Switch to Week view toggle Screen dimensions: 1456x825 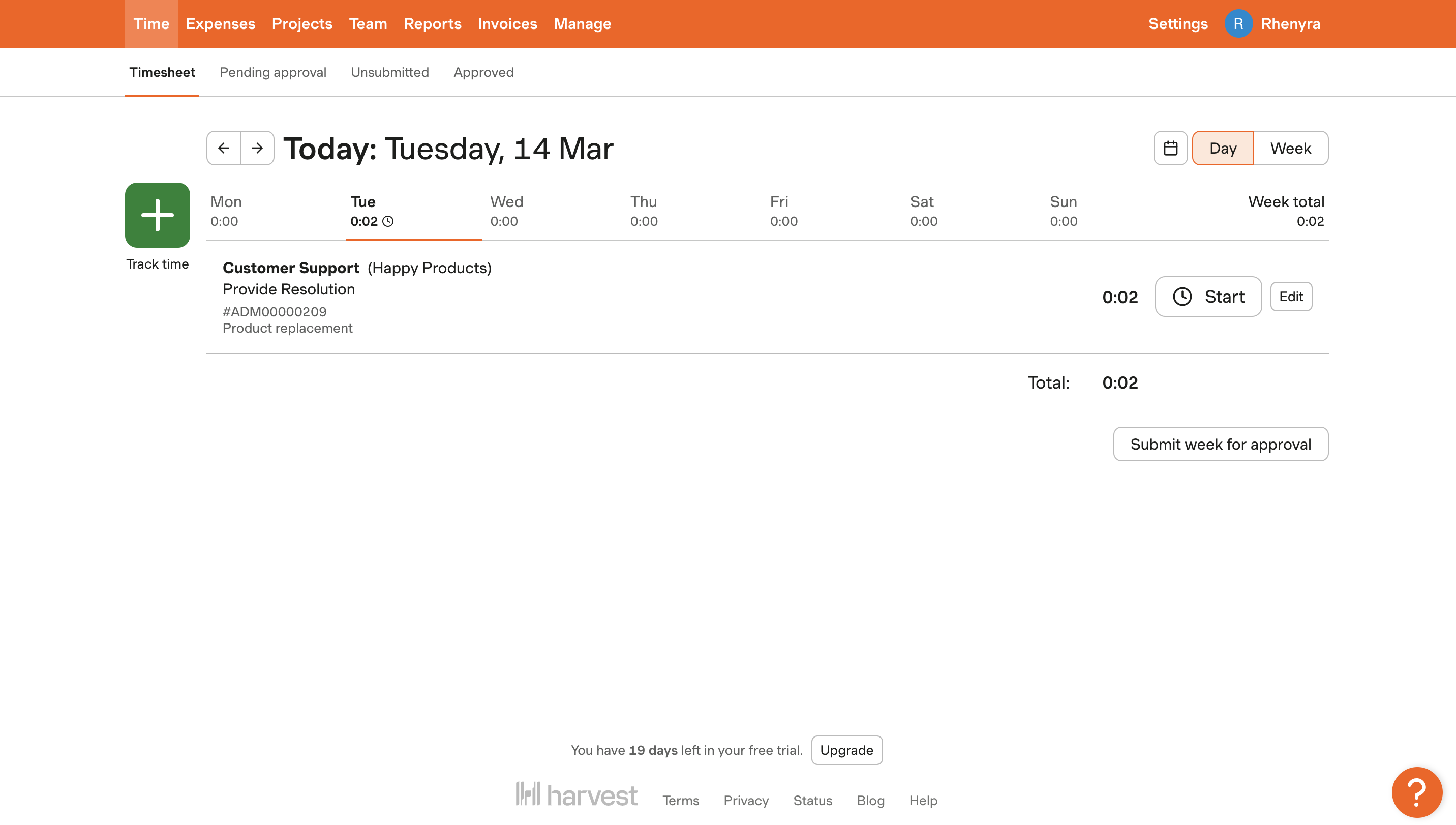tap(1290, 148)
